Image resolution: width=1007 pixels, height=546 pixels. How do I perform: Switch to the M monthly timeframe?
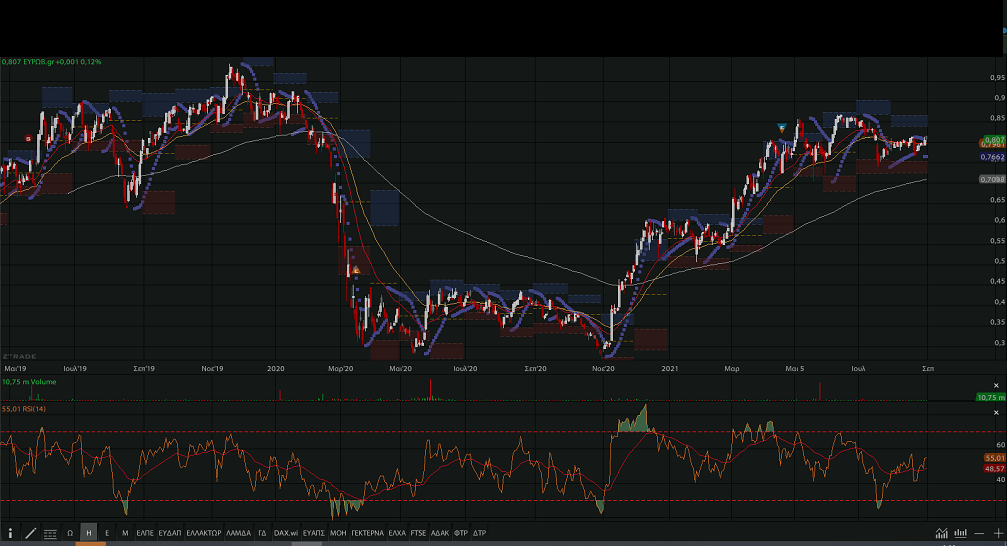pos(125,534)
